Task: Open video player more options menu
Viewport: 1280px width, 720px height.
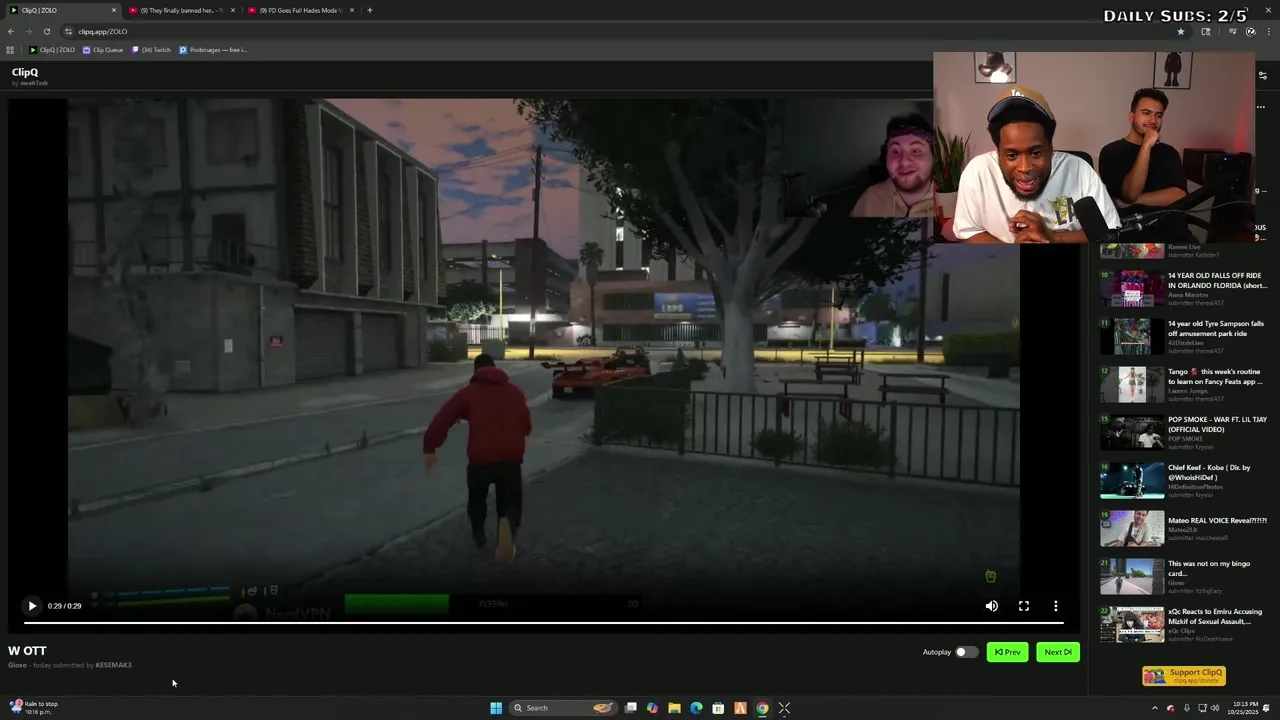Action: [1056, 606]
